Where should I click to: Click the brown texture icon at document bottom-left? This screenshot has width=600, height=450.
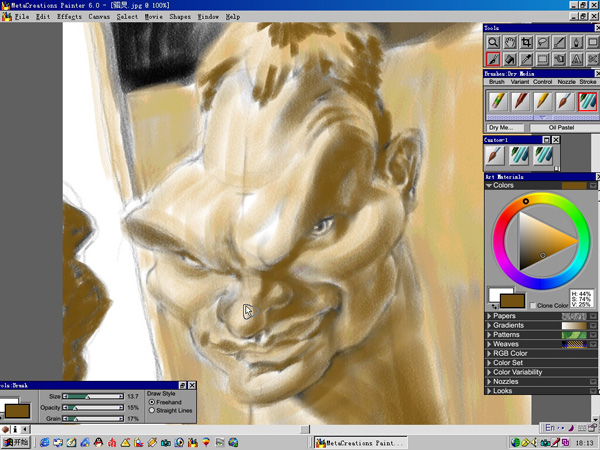5,429
